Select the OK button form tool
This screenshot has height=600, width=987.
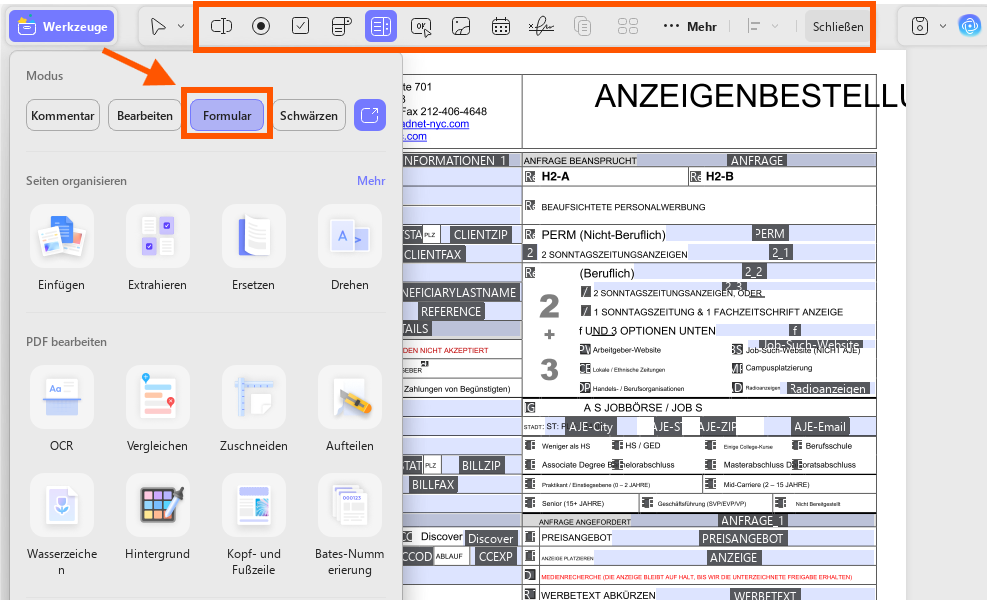tap(420, 26)
